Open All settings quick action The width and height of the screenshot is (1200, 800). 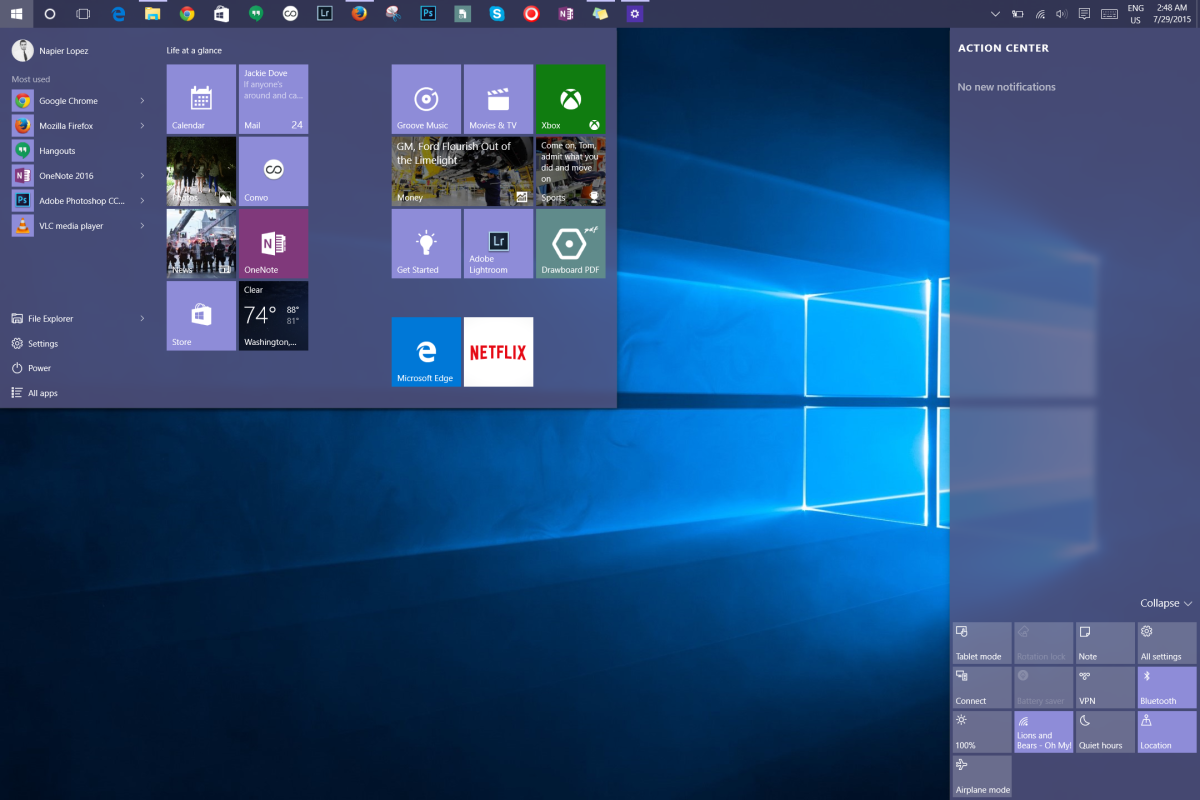coord(1166,643)
